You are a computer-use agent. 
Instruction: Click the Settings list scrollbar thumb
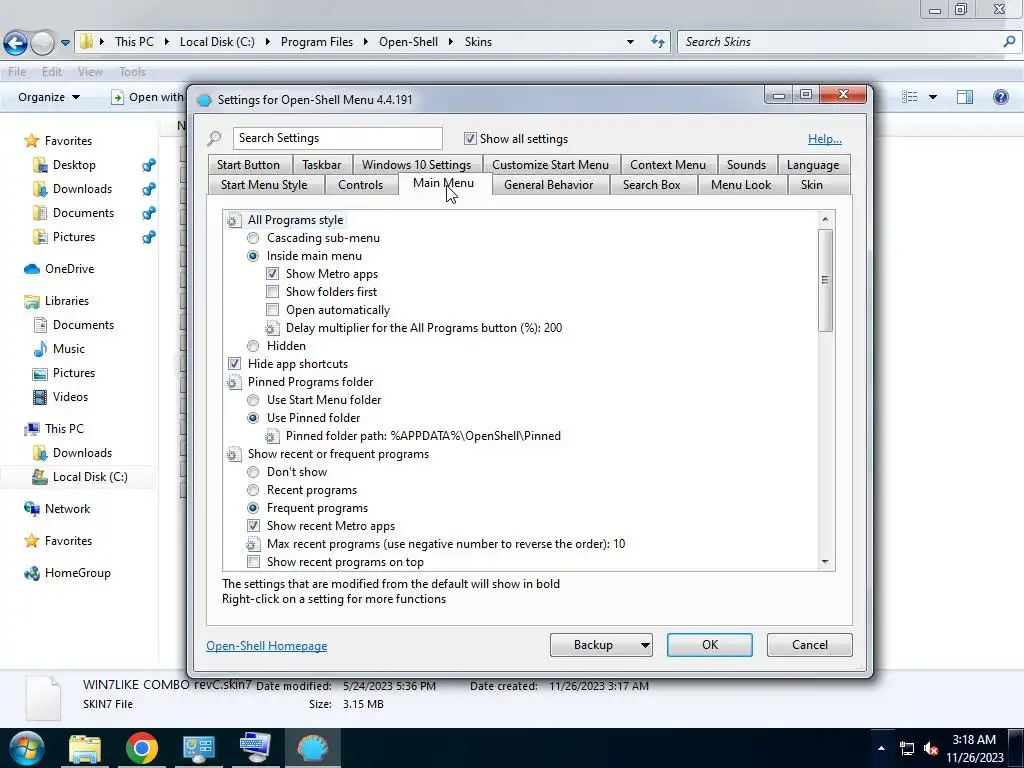825,280
